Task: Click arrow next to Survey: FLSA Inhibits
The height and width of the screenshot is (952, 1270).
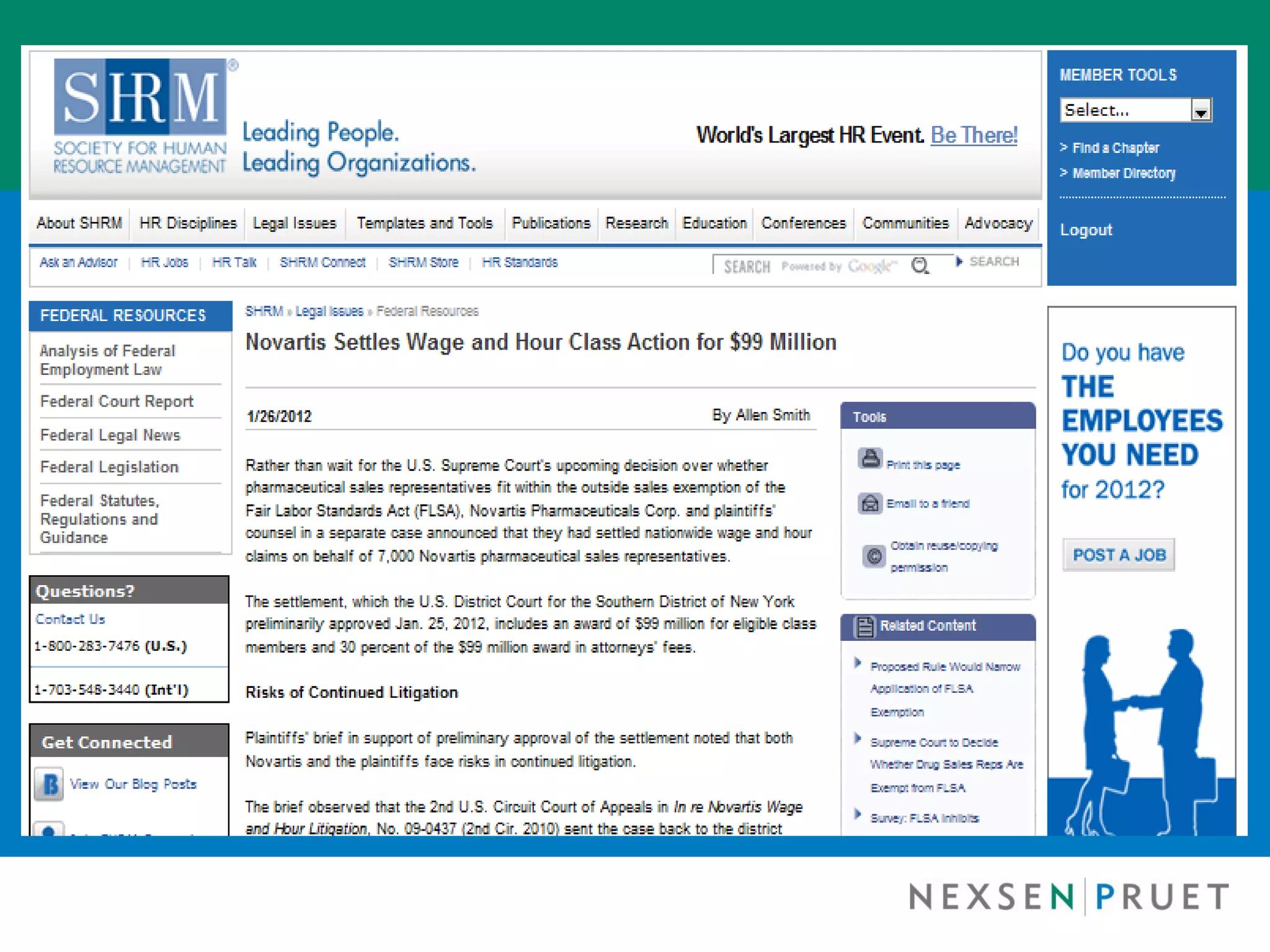Action: pos(858,814)
